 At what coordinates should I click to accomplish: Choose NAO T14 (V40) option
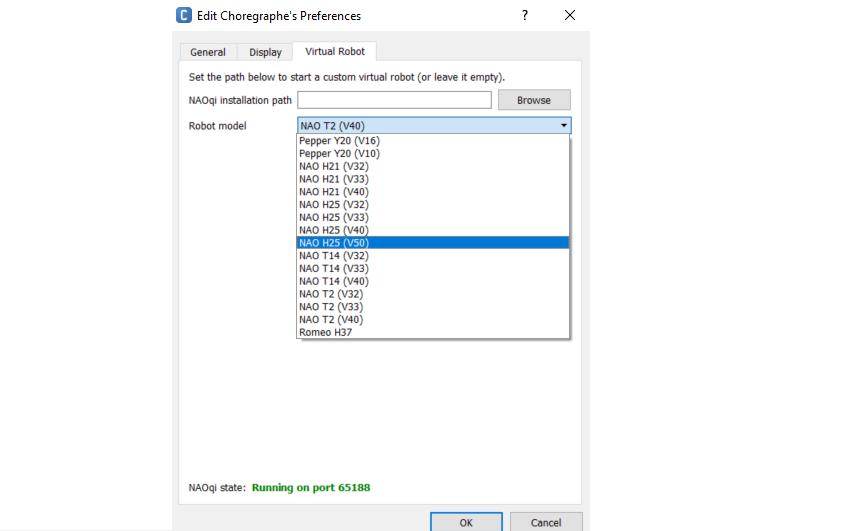(x=433, y=282)
